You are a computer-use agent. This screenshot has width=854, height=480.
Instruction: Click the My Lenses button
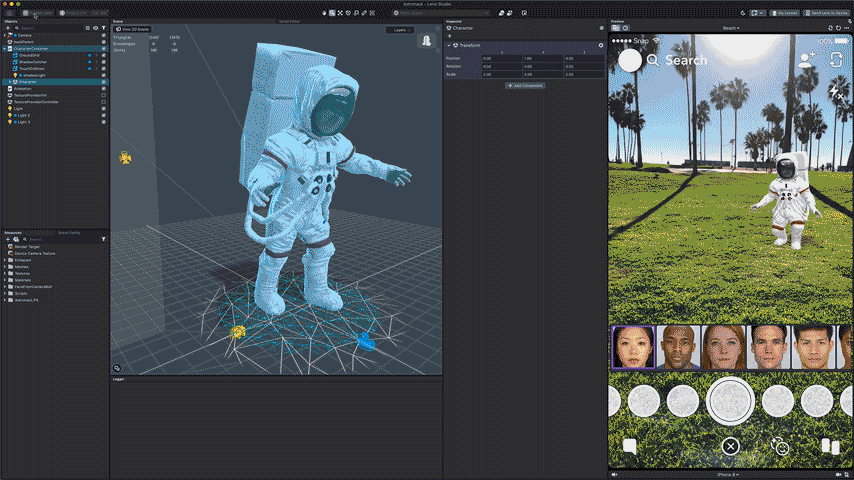[x=784, y=13]
